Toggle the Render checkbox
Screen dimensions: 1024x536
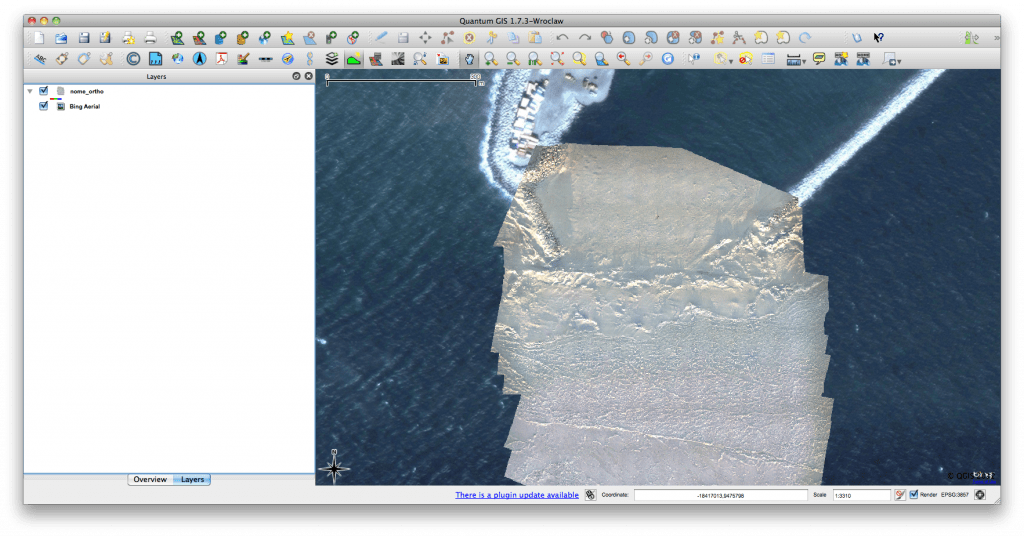point(914,495)
